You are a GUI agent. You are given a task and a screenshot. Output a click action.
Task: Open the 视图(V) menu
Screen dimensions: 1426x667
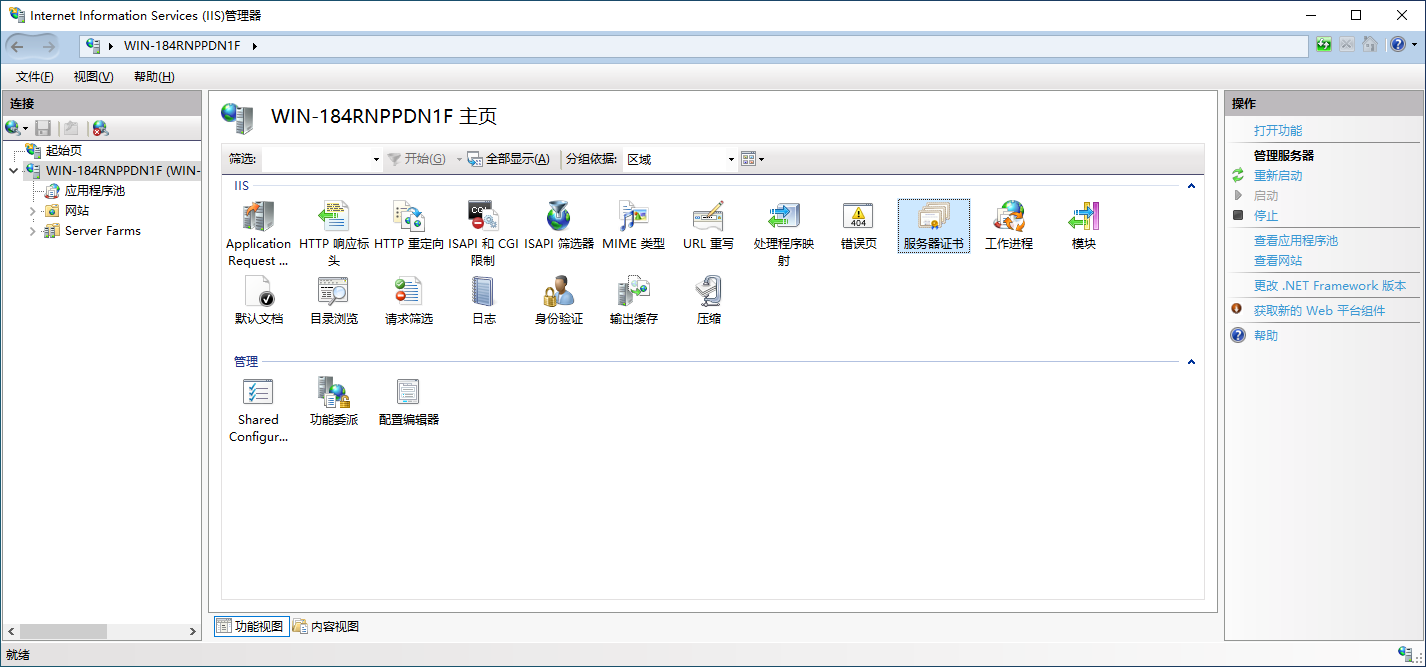pos(93,77)
